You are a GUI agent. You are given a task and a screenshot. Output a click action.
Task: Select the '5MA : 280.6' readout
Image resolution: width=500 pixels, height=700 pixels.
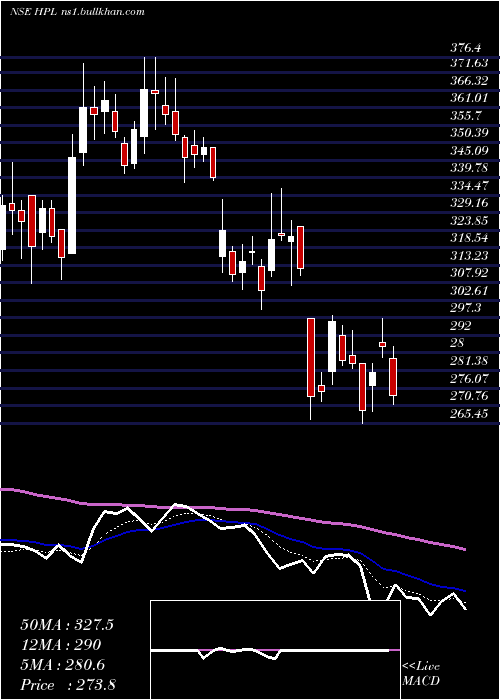(x=62, y=665)
